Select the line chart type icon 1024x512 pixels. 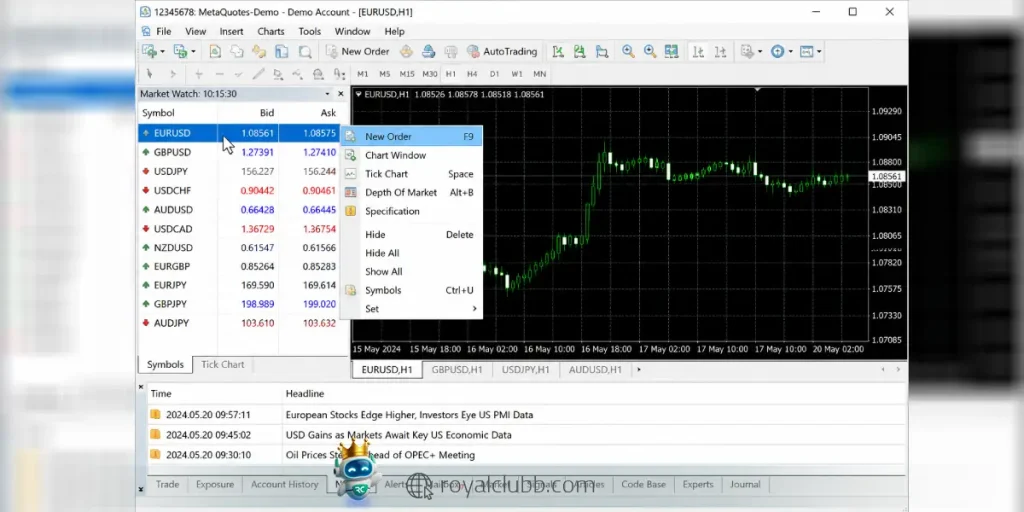[x=601, y=51]
